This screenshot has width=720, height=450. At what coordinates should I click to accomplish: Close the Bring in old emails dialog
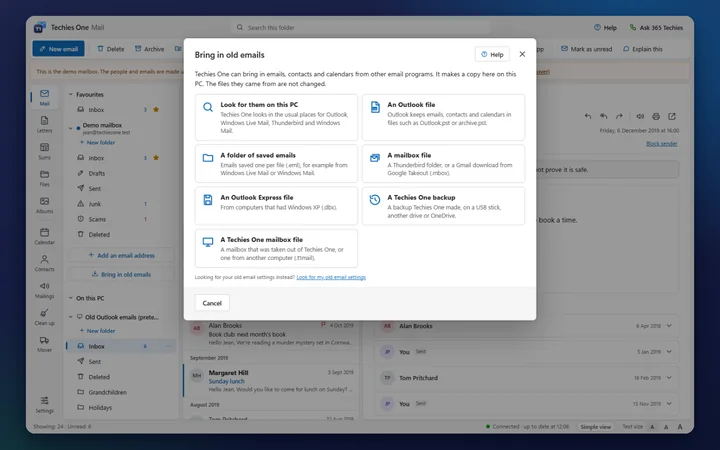pos(522,54)
